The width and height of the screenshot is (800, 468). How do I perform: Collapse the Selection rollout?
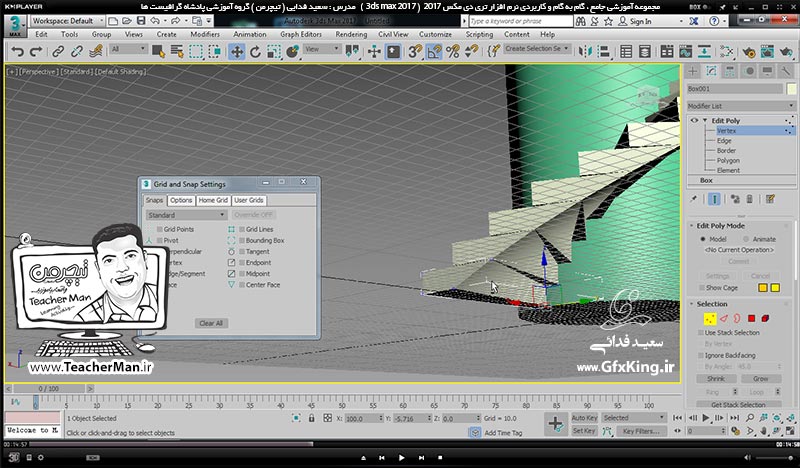[692, 304]
